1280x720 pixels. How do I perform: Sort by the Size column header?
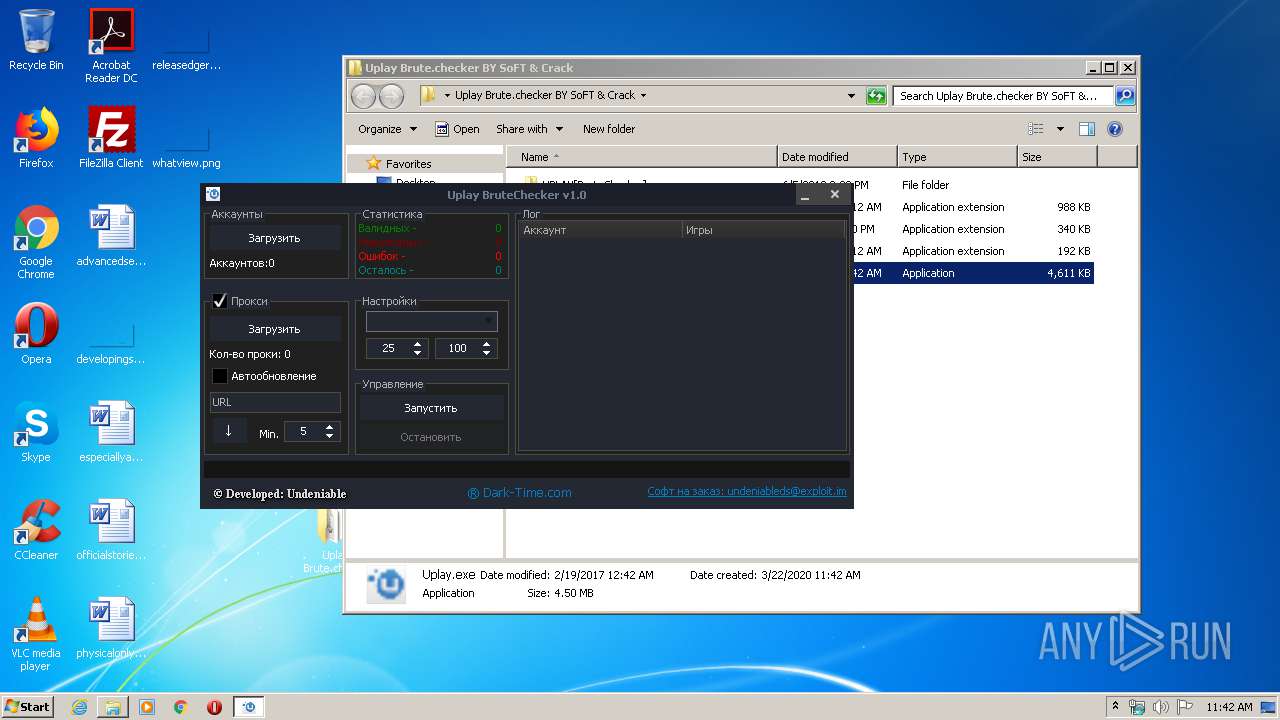click(x=1057, y=157)
